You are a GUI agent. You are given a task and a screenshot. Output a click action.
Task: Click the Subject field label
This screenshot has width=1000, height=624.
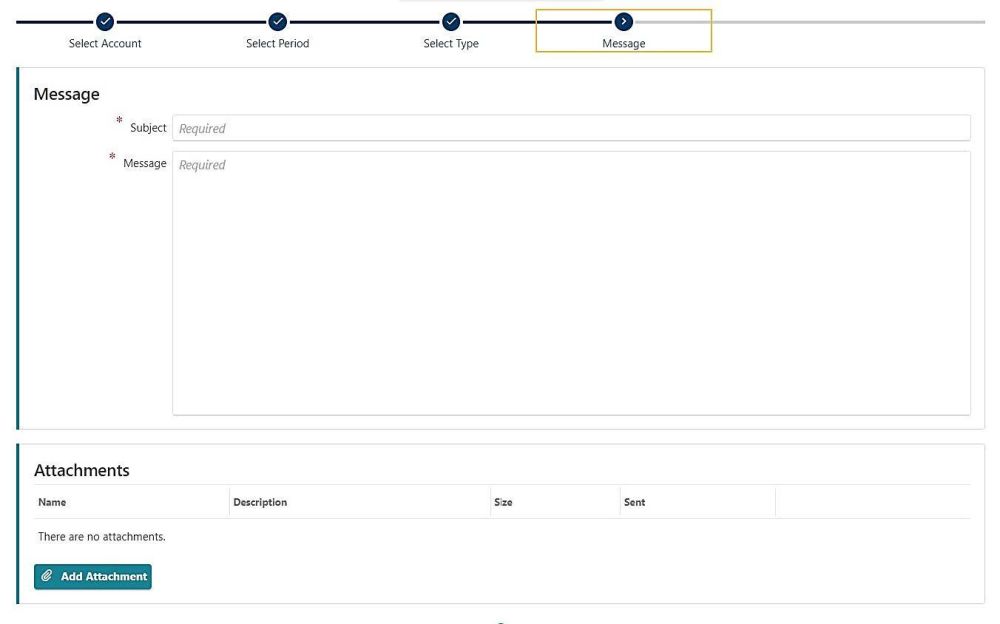148,128
